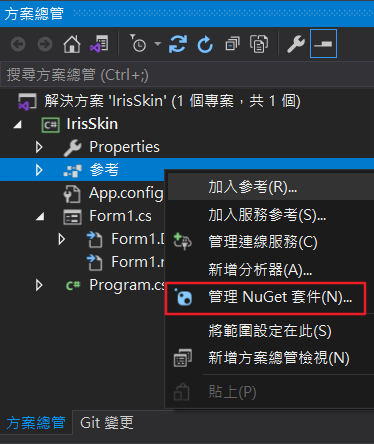This screenshot has width=374, height=444.
Task: Collapse all nodes icon
Action: (x=232, y=44)
